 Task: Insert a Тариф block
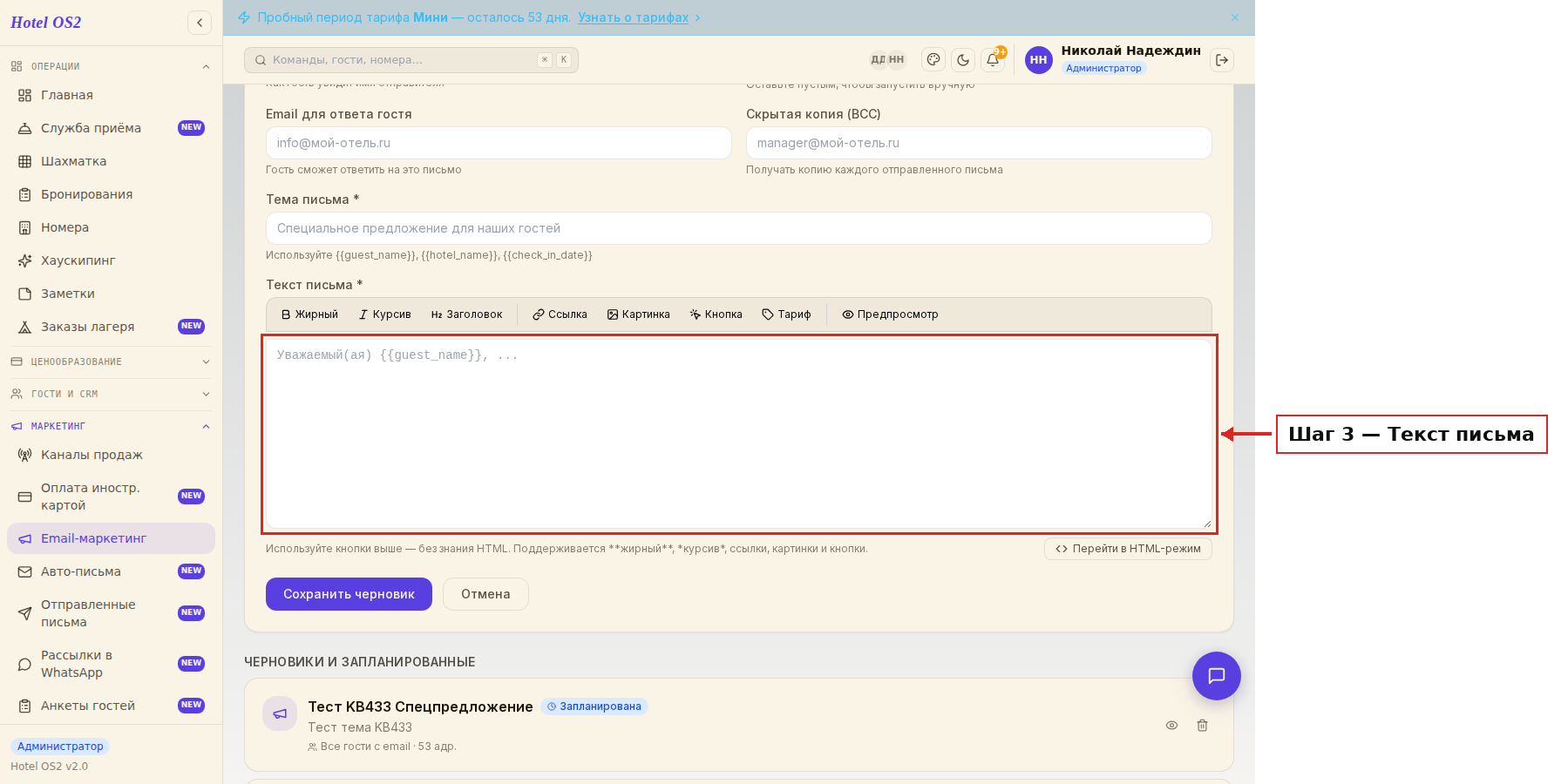786,314
